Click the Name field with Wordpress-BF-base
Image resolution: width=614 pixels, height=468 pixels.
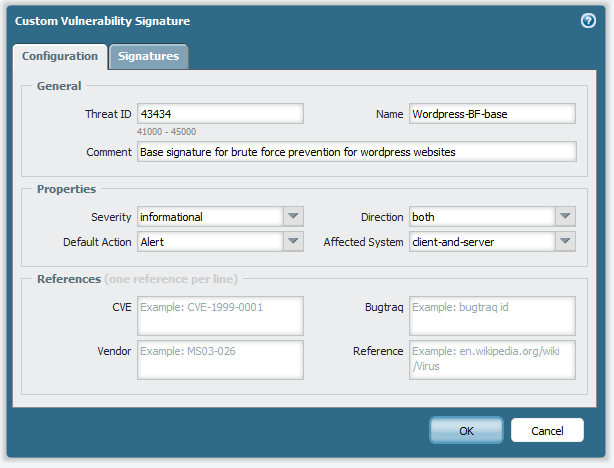point(492,114)
